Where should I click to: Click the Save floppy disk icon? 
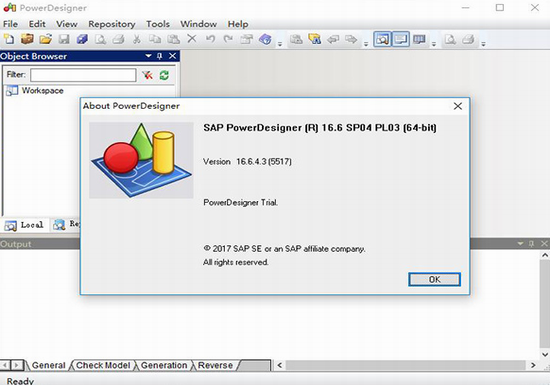coord(64,39)
